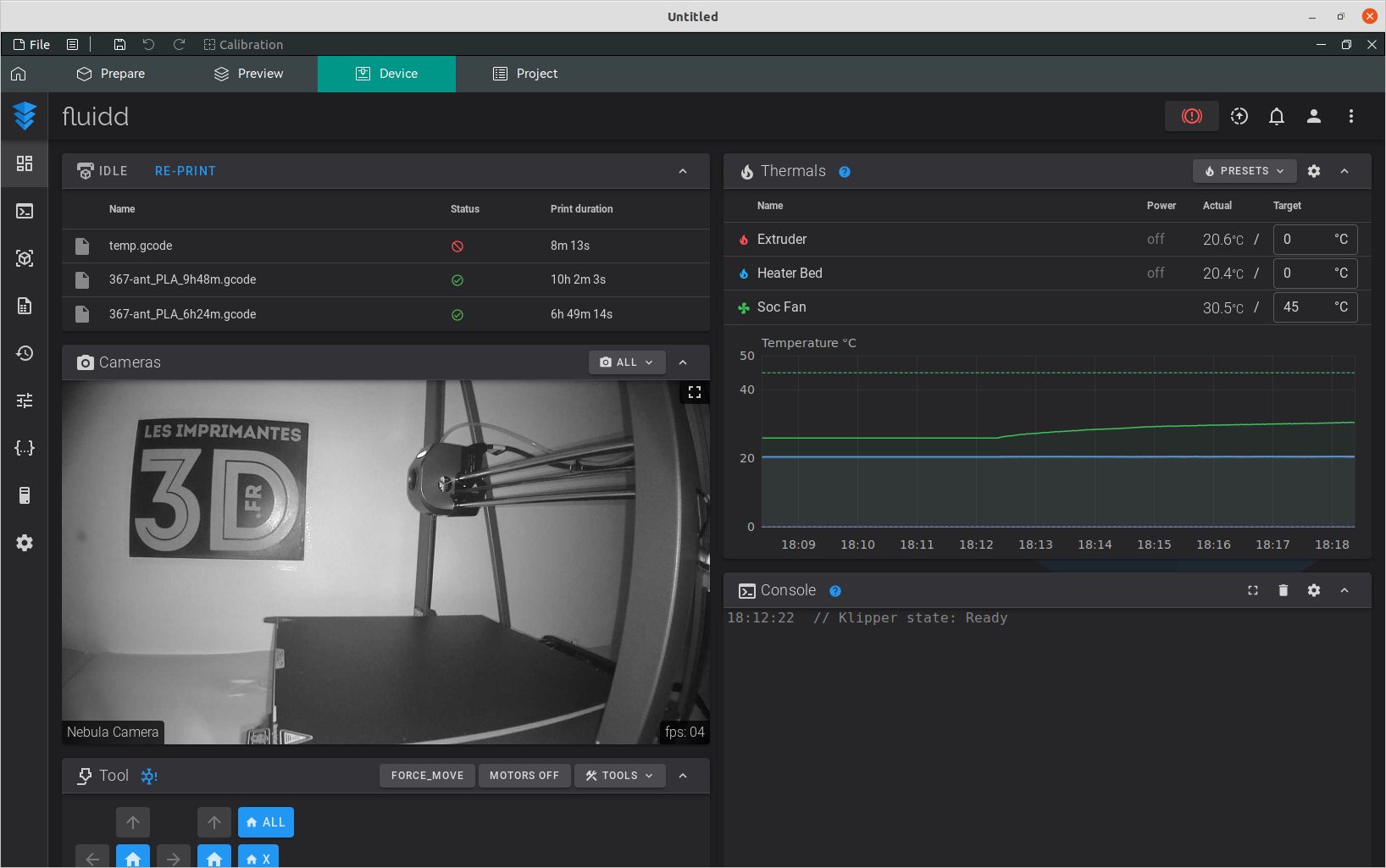Click the RE-PRINT button
Image resolution: width=1386 pixels, height=868 pixels.
coord(185,171)
